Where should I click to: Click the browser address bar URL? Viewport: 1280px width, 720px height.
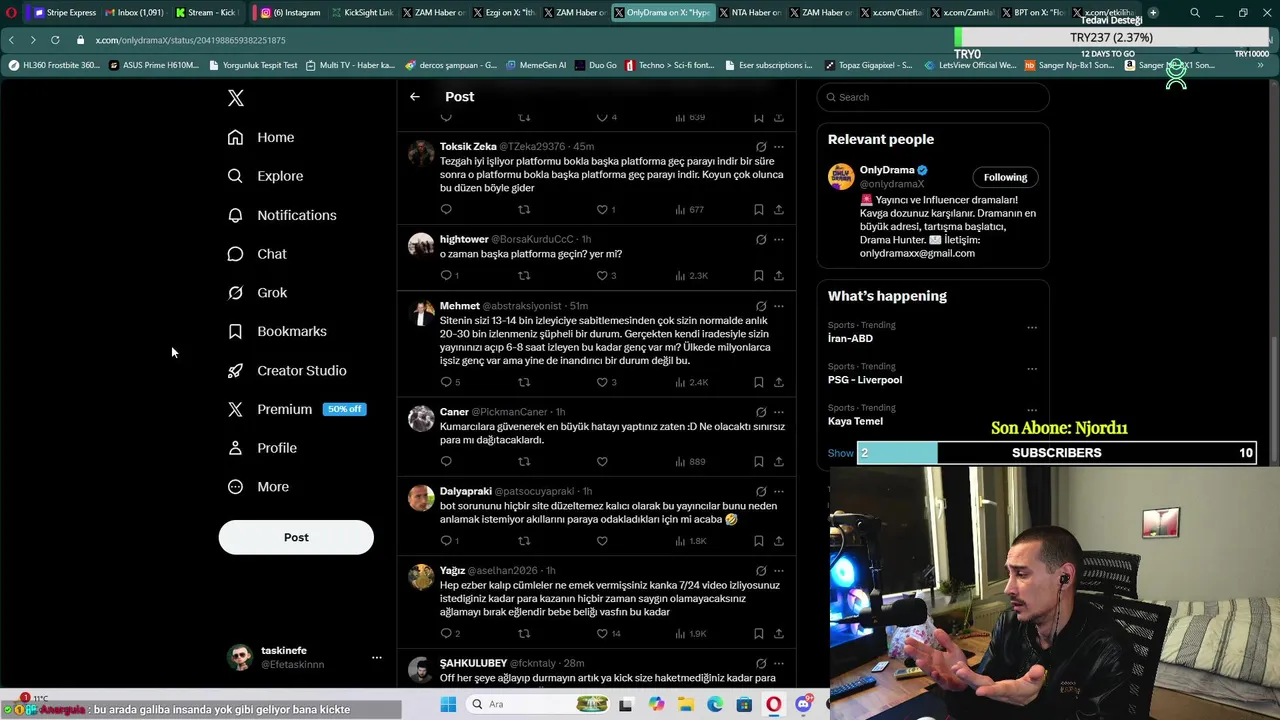(190, 40)
